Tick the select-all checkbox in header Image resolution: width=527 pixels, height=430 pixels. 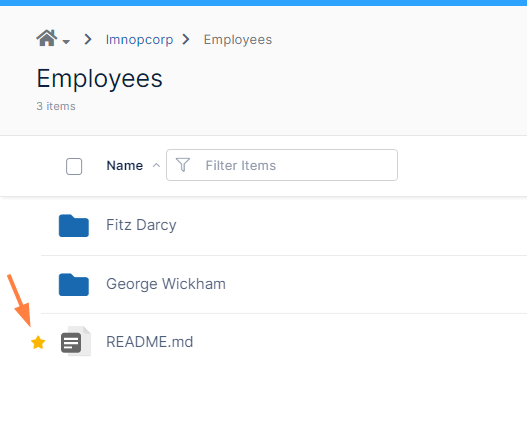click(74, 166)
